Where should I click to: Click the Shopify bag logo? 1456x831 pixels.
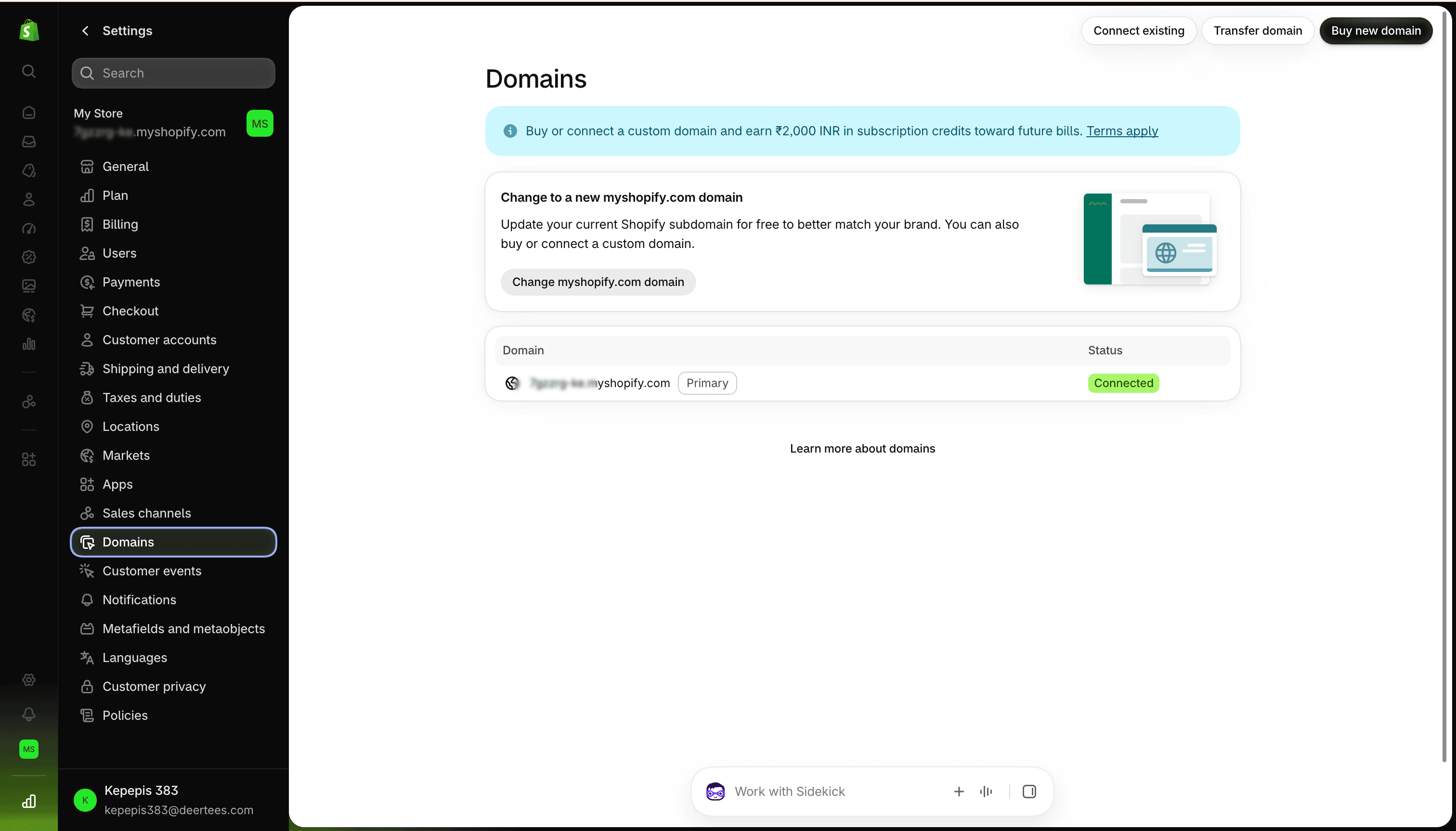[x=29, y=30]
